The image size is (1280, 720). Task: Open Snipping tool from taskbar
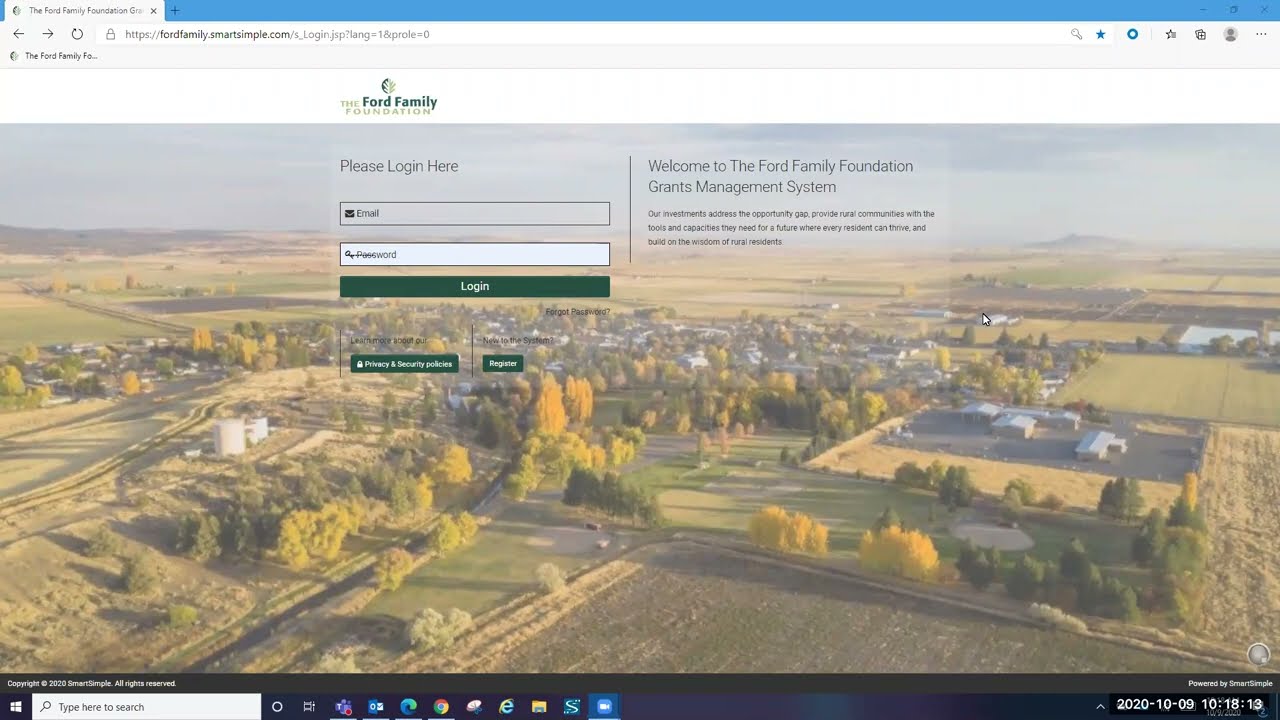tap(474, 707)
